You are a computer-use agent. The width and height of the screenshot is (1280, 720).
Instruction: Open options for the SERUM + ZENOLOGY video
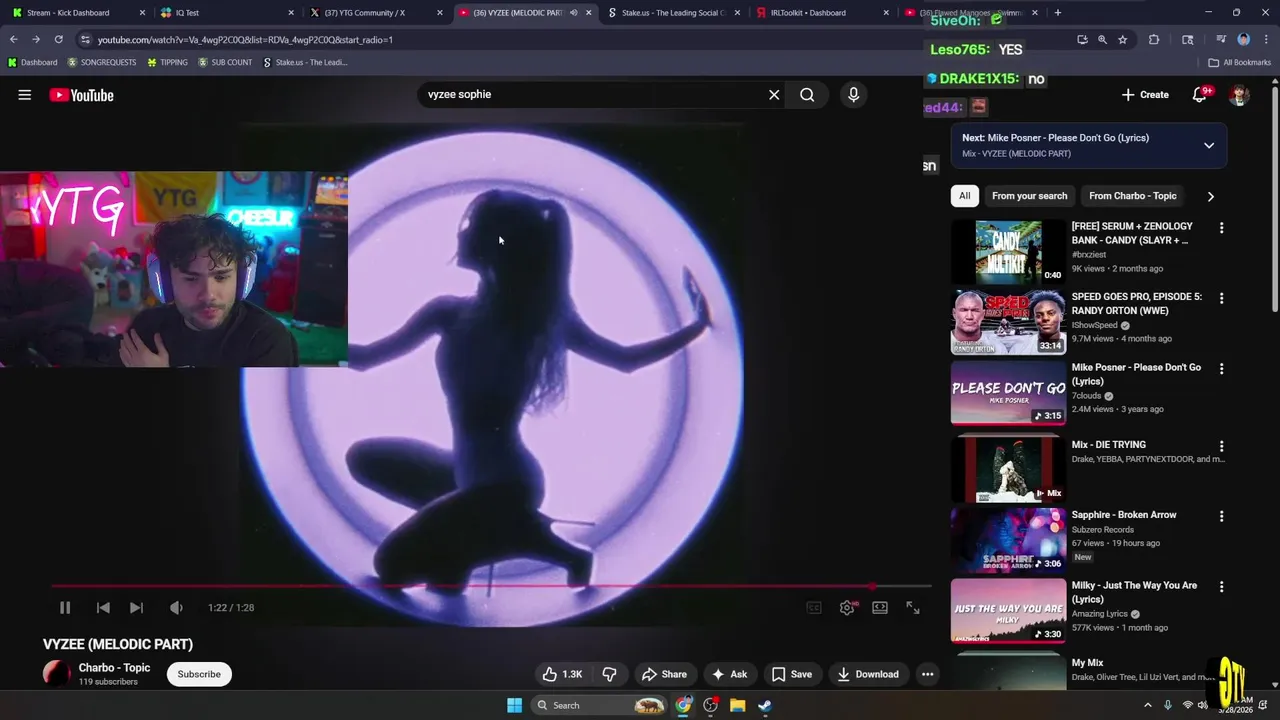pyautogui.click(x=1221, y=229)
